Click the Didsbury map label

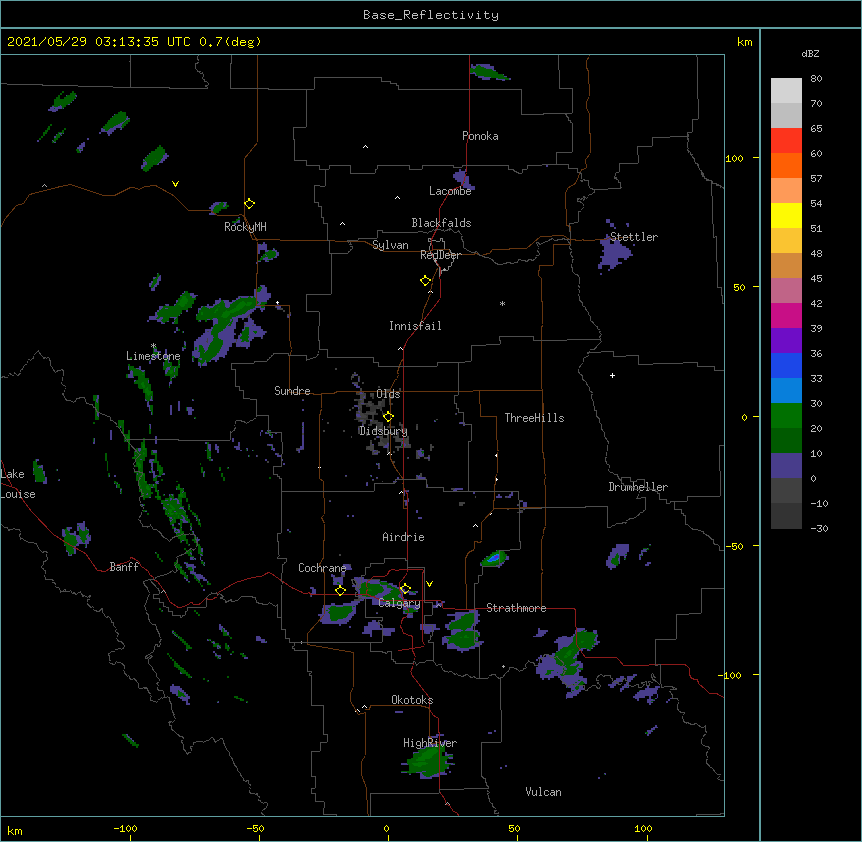tap(383, 431)
